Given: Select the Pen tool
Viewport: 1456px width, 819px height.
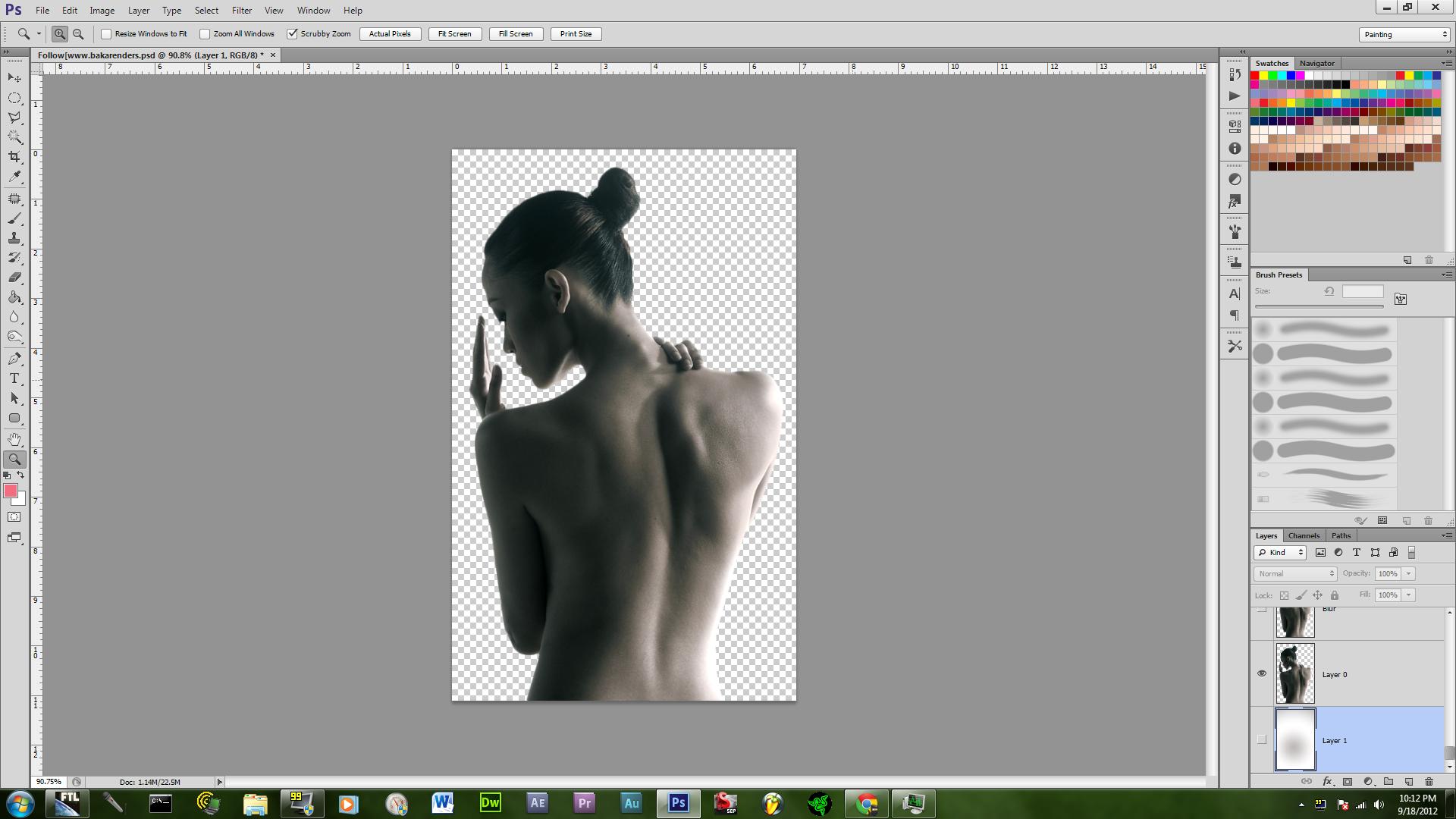Looking at the screenshot, I should (14, 359).
